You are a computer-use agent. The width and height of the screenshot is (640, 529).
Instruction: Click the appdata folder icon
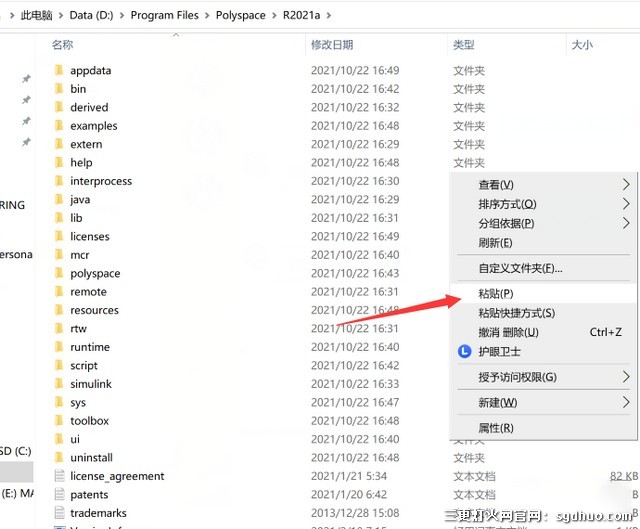(x=59, y=70)
